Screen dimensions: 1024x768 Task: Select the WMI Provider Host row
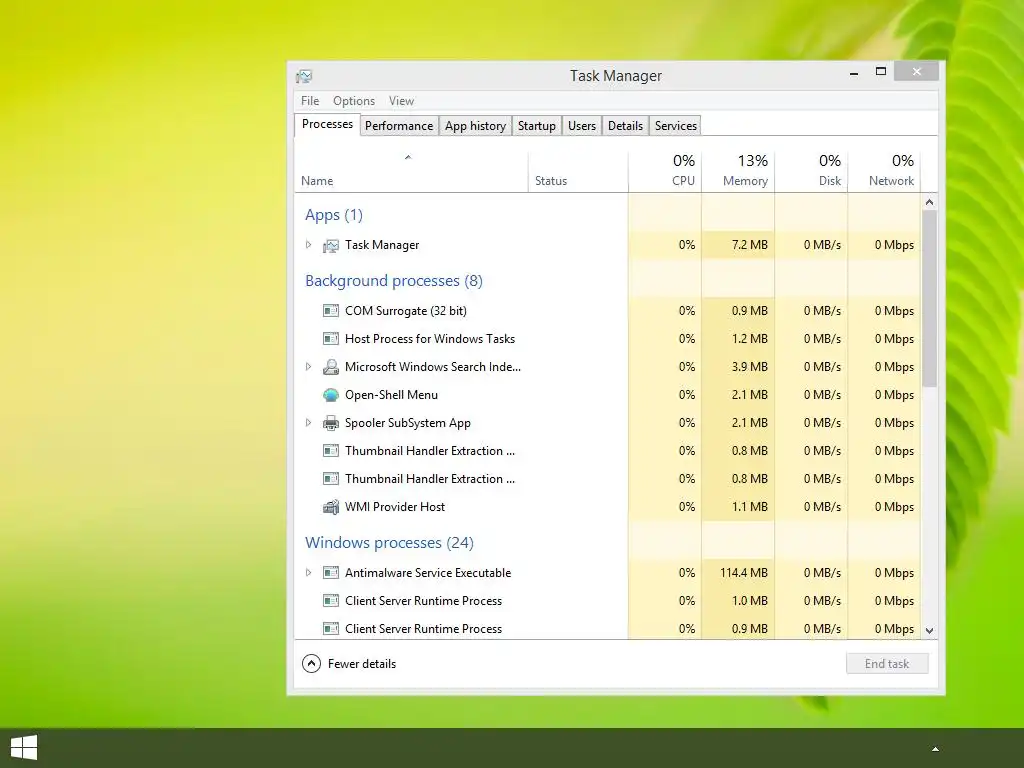click(607, 507)
